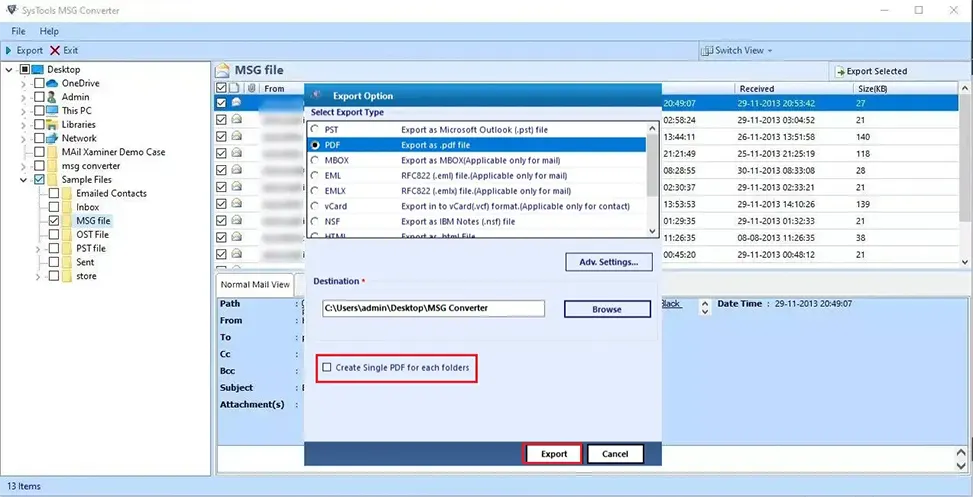Click the Admin user icon
Viewport: 973px width, 497px height.
(x=52, y=97)
